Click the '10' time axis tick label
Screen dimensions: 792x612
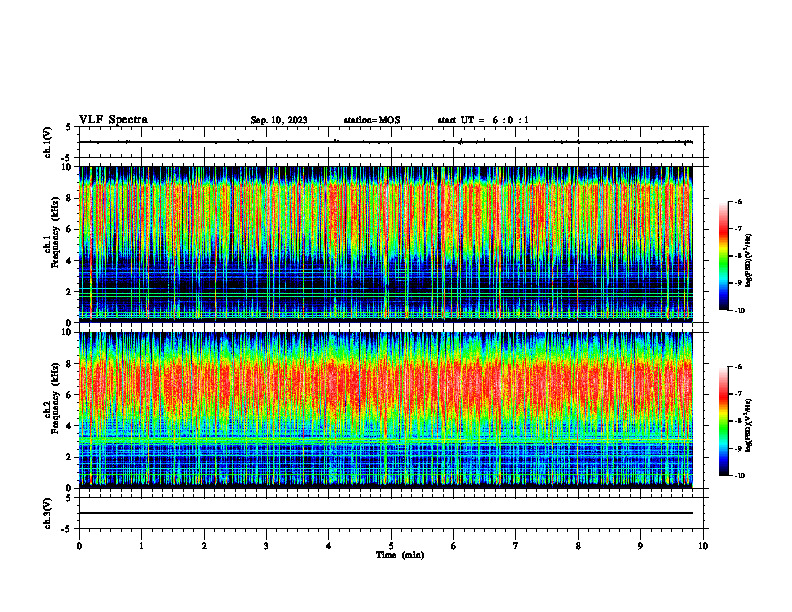[x=703, y=546]
